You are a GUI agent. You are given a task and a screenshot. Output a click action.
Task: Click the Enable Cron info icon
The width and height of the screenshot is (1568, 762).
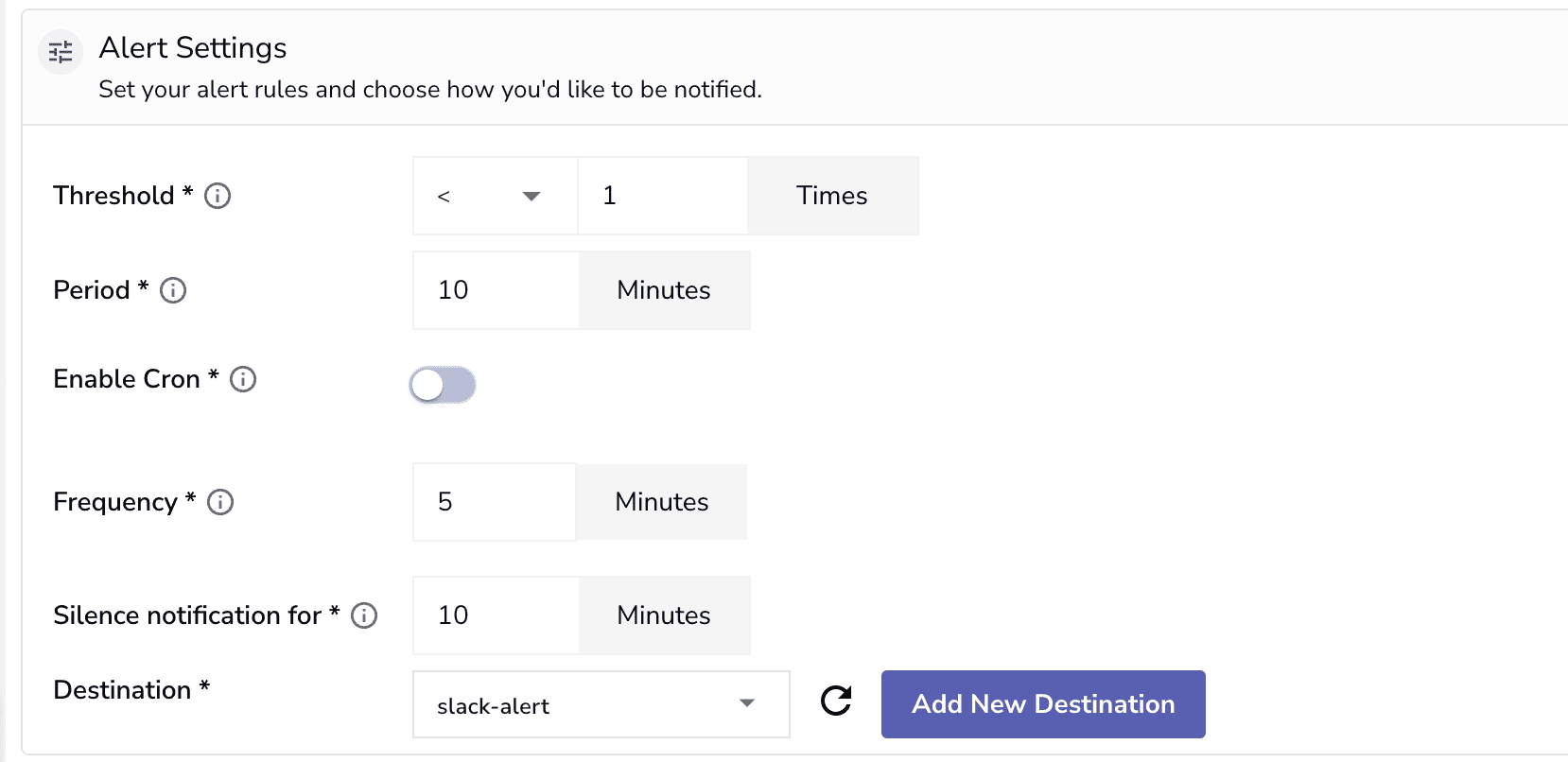(x=243, y=379)
